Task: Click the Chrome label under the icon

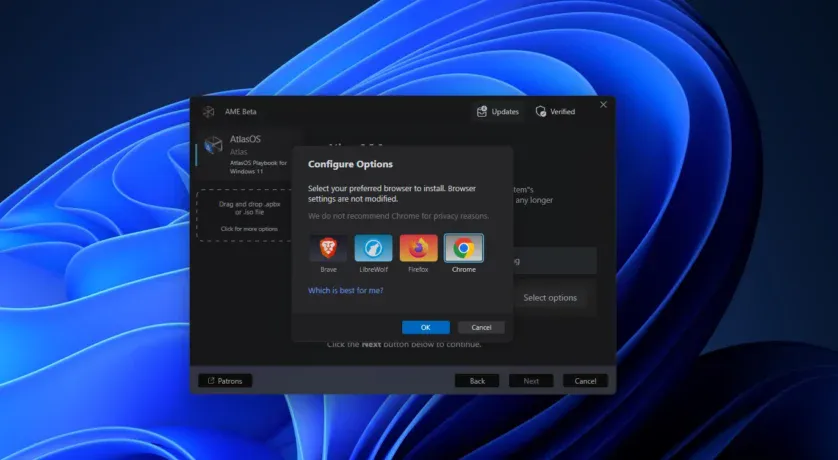Action: [463, 269]
